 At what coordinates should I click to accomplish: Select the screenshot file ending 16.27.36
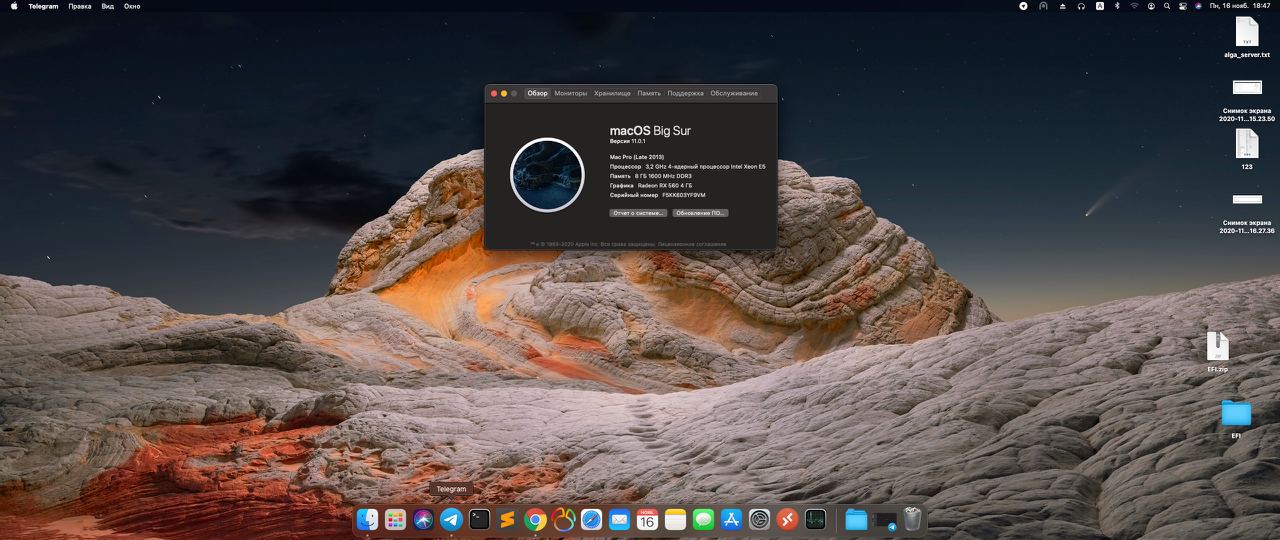pyautogui.click(x=1246, y=211)
